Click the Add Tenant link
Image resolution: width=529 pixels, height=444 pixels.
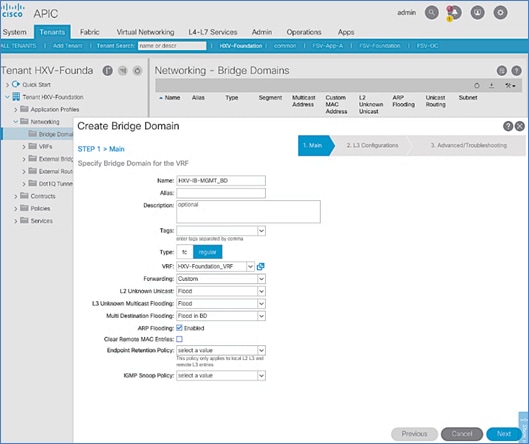tap(67, 46)
